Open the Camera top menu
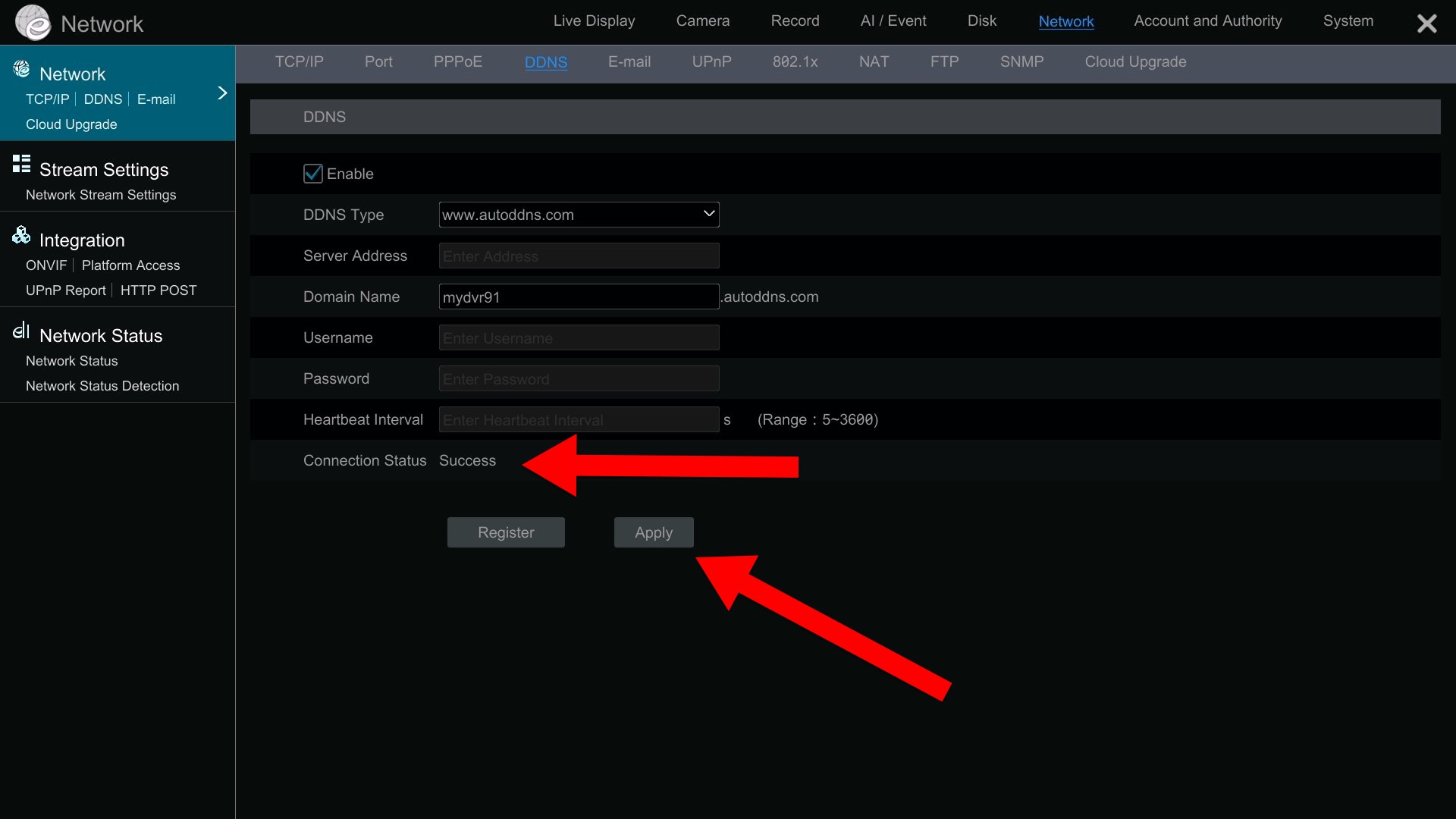1456x819 pixels. pyautogui.click(x=702, y=21)
